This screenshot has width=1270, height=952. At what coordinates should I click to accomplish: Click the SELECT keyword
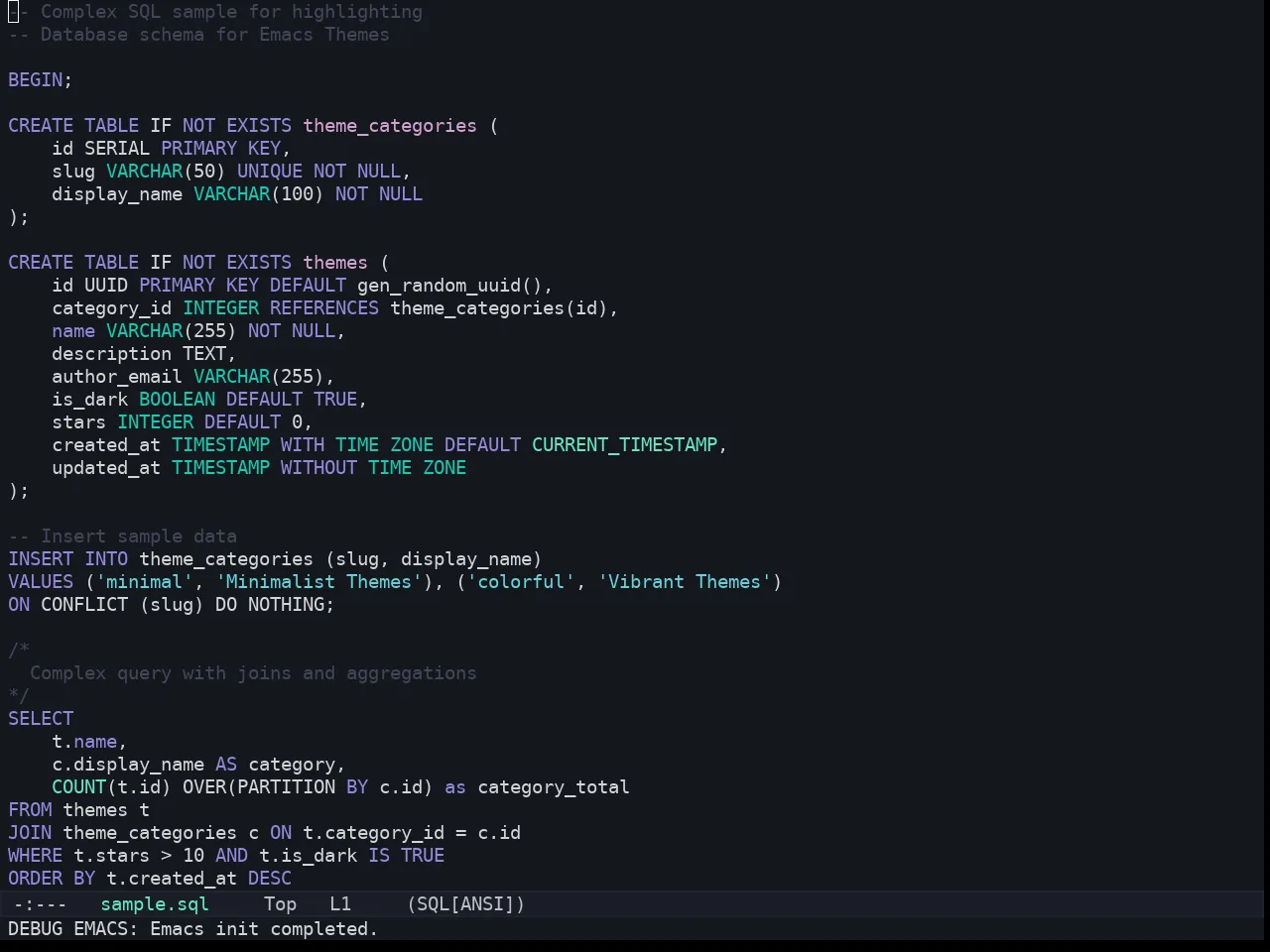click(41, 719)
